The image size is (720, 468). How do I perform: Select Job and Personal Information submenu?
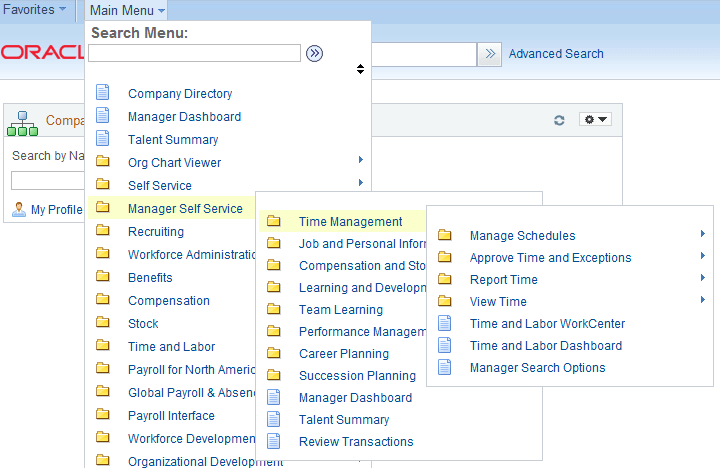[362, 243]
